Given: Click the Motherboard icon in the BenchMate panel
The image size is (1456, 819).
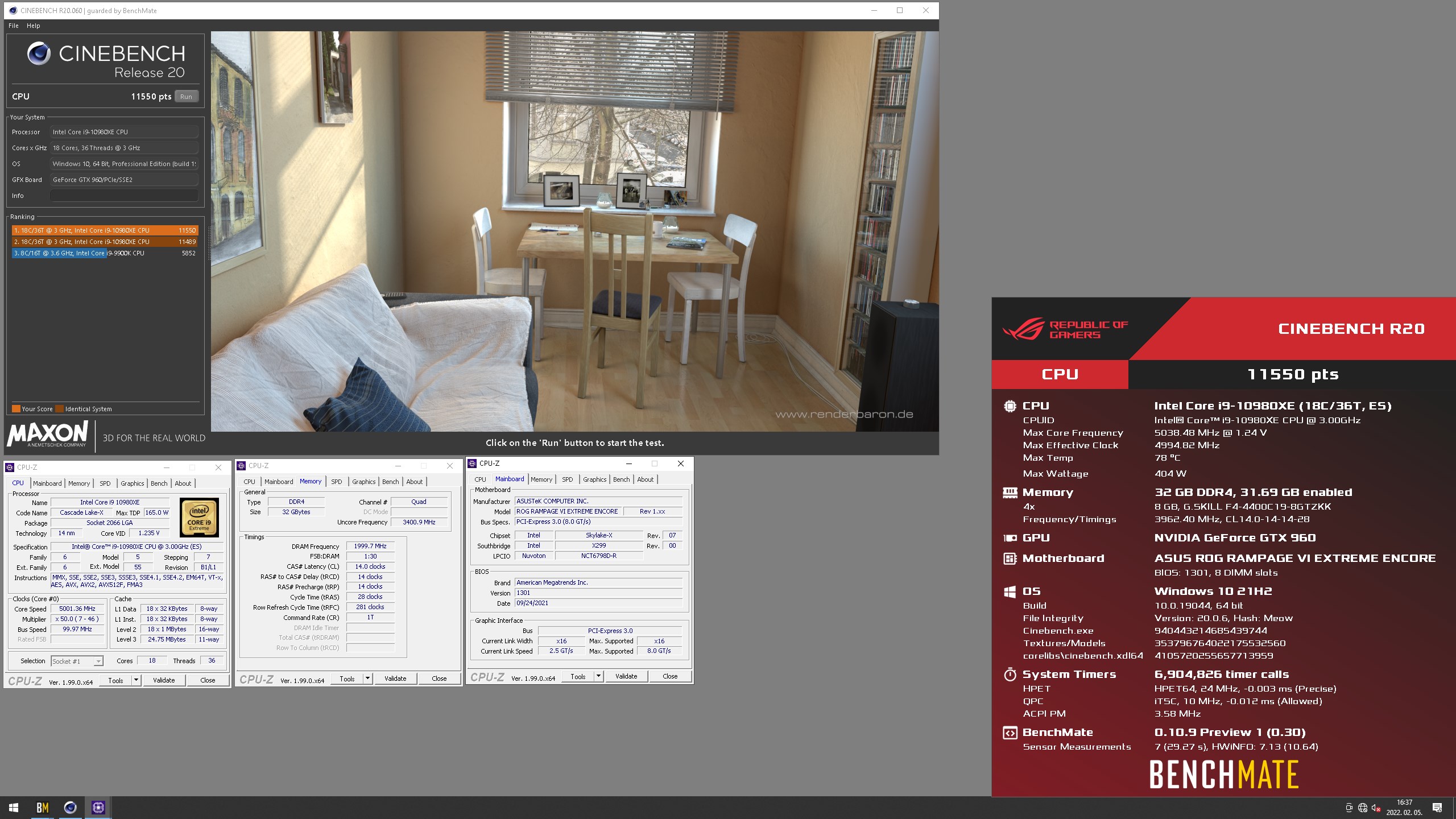Looking at the screenshot, I should click(x=1010, y=559).
